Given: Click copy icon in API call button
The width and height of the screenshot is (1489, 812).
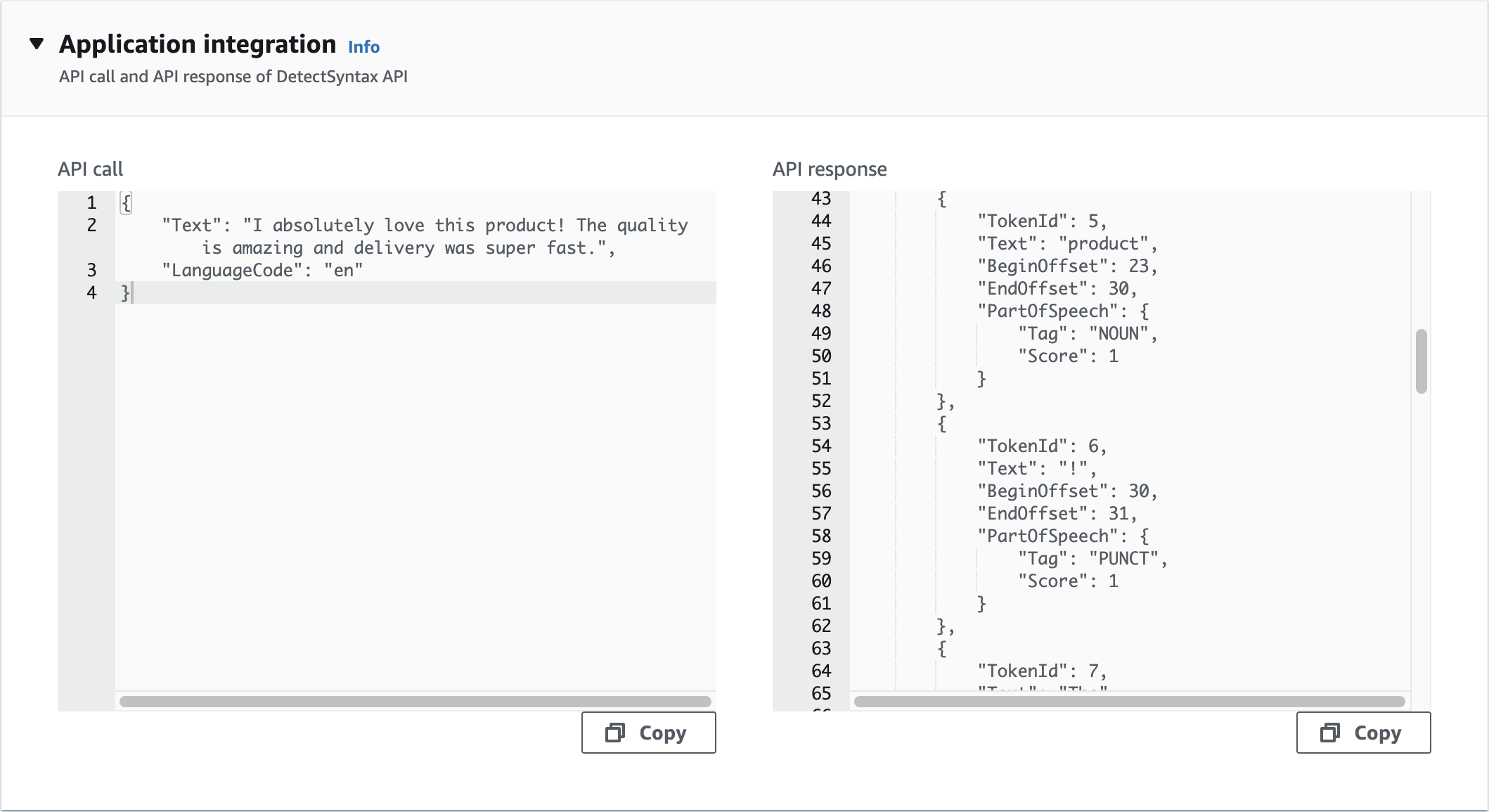Looking at the screenshot, I should pos(615,733).
